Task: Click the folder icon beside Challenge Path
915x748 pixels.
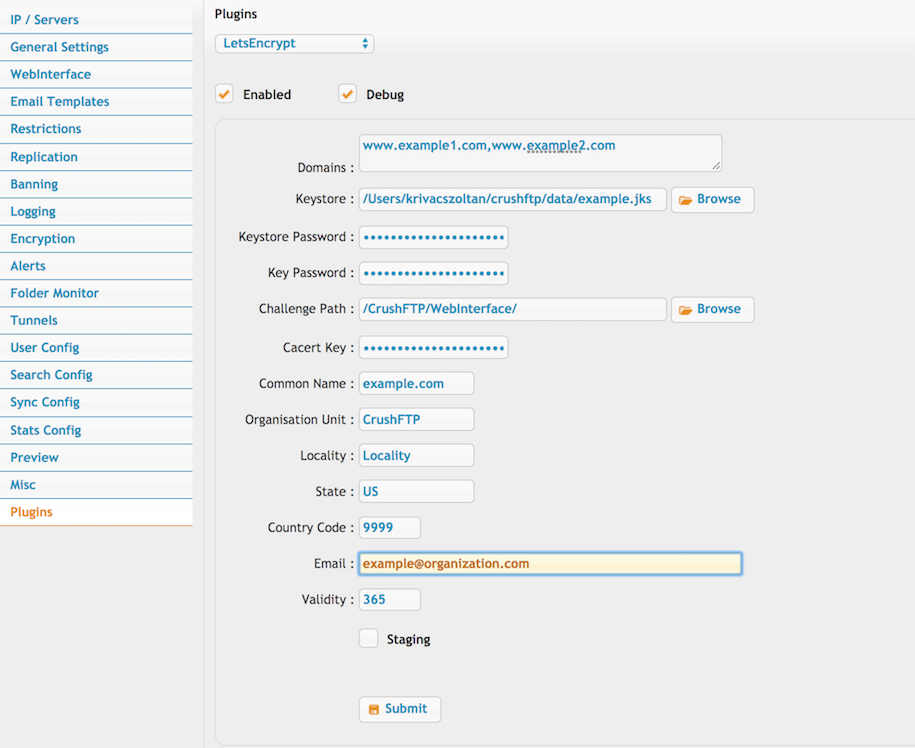Action: coord(685,310)
